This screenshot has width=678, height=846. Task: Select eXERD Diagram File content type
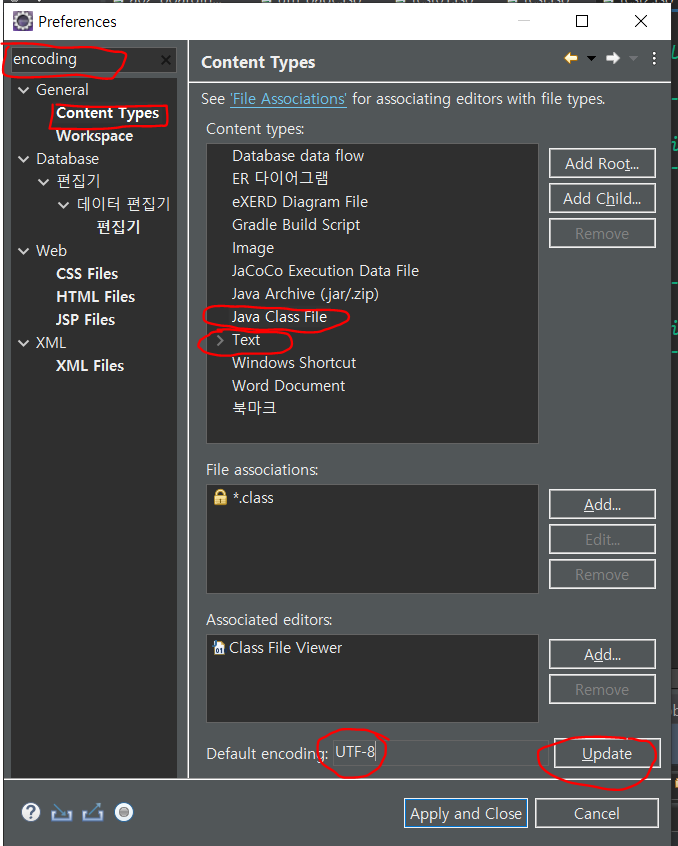click(x=300, y=202)
